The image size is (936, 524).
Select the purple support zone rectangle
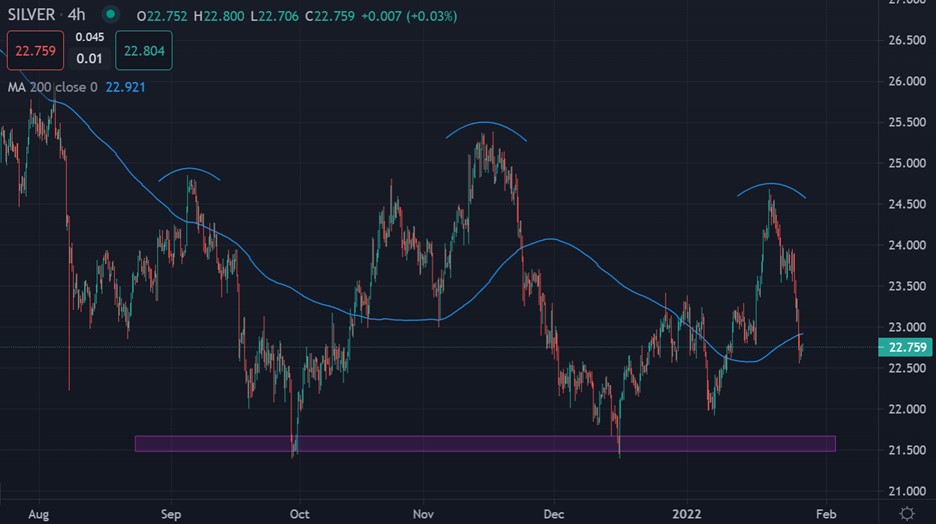(484, 443)
